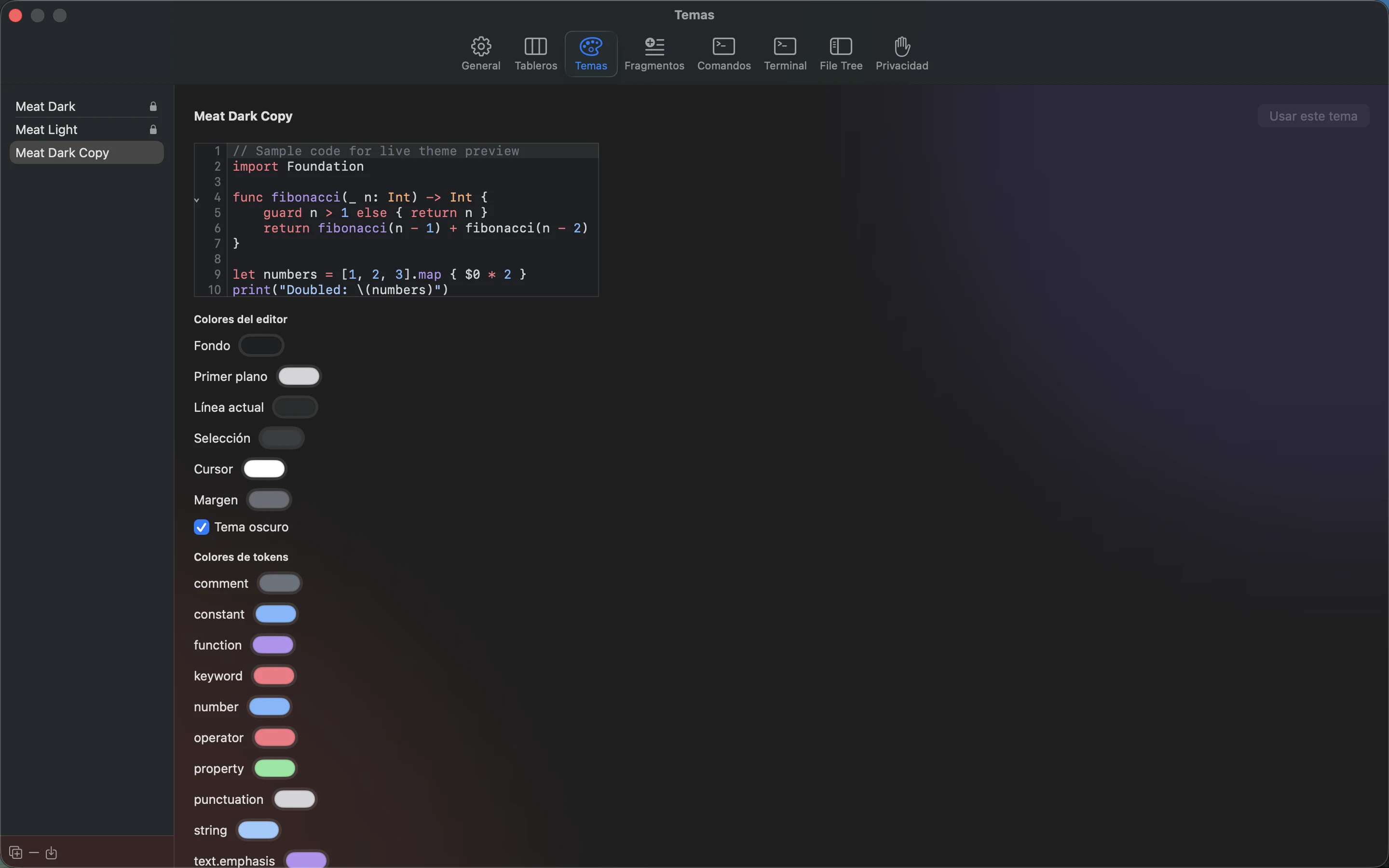Change the number token color

pyautogui.click(x=270, y=706)
